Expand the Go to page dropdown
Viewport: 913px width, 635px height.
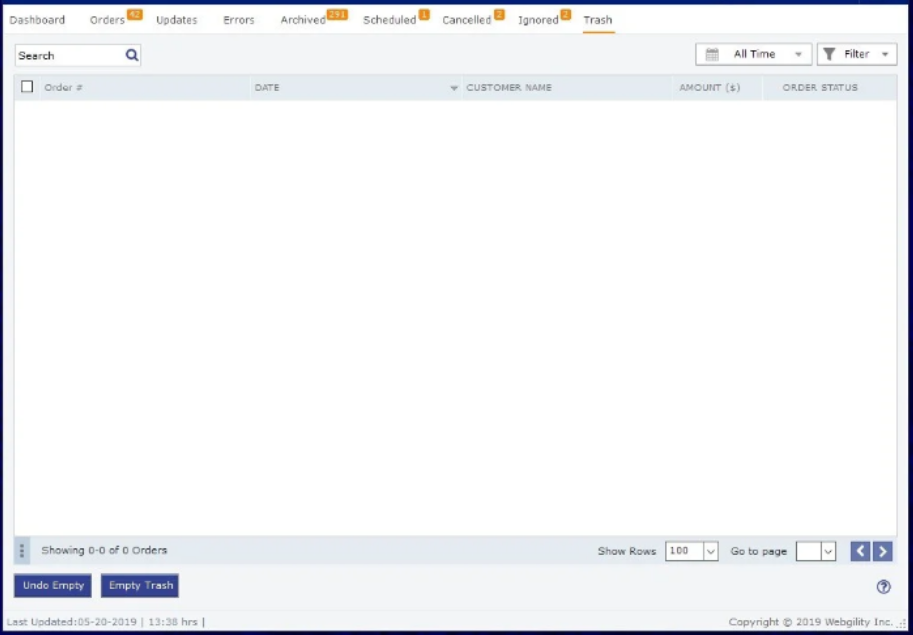828,551
